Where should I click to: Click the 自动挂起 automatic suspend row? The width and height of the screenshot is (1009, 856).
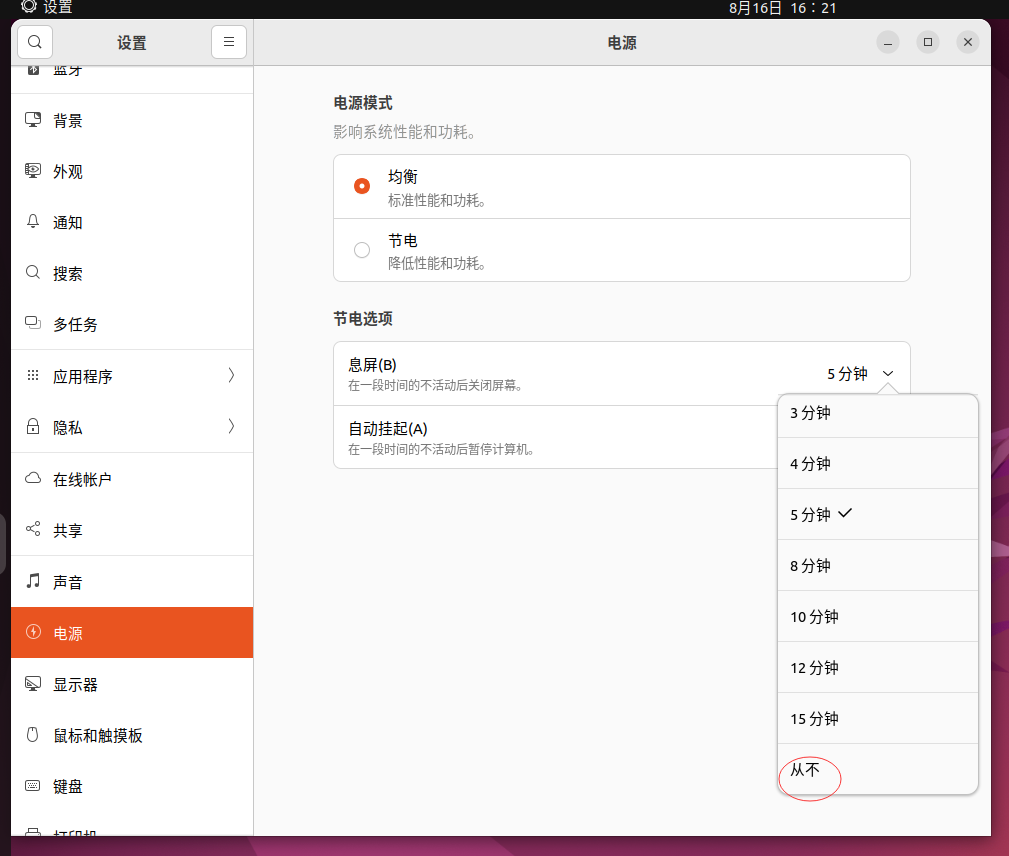pos(550,437)
